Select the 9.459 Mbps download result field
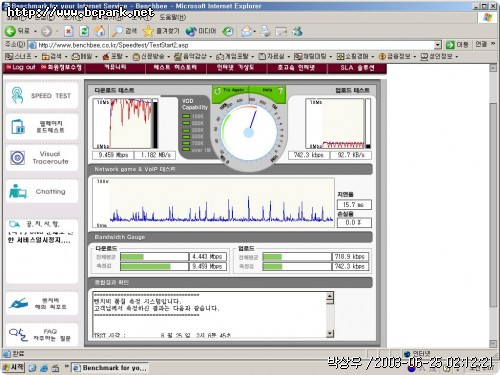 [x=113, y=155]
